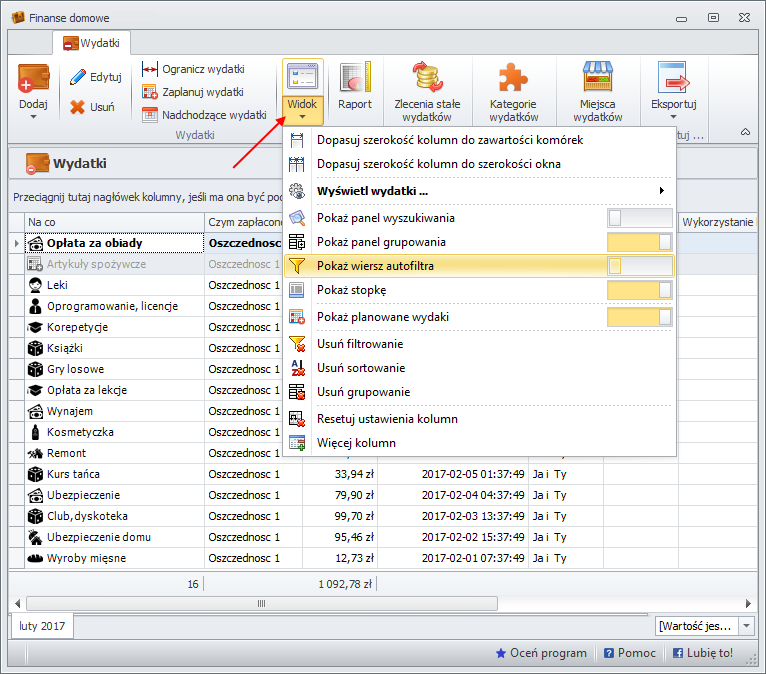Open Miejsca wydatków shop icon
The image size is (766, 674).
click(x=598, y=80)
